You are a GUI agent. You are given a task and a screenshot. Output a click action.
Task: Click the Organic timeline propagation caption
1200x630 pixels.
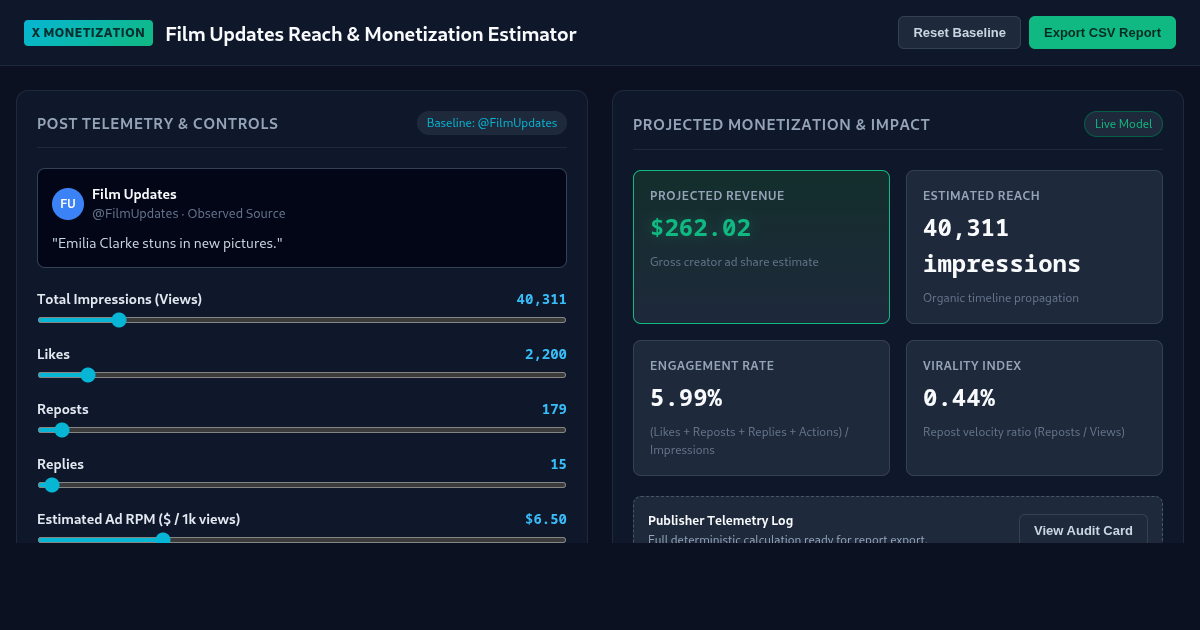coord(1001,298)
